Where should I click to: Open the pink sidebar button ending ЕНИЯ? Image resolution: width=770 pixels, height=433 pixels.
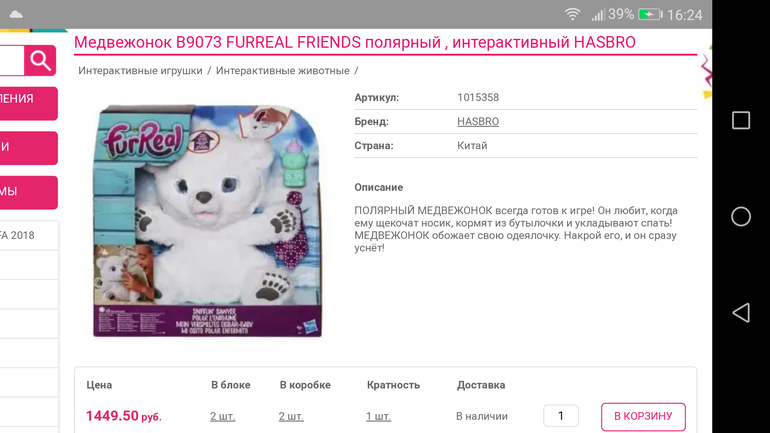[x=28, y=104]
